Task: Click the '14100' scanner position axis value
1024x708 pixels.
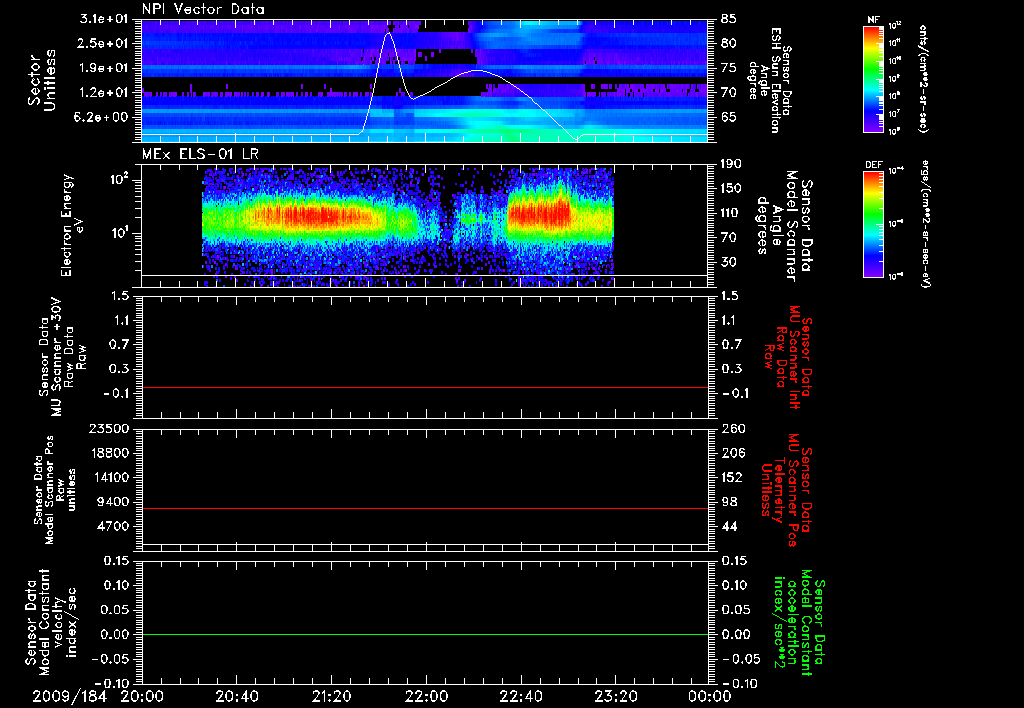Action: [x=110, y=477]
